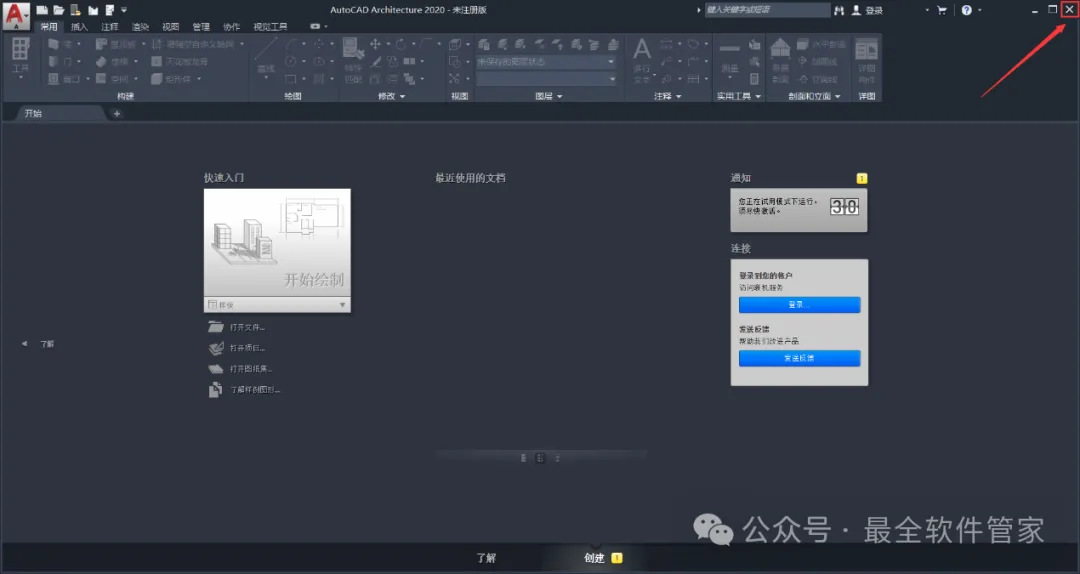Screen dimensions: 1080x574
Task: Click the Help question mark icon
Action: point(966,10)
